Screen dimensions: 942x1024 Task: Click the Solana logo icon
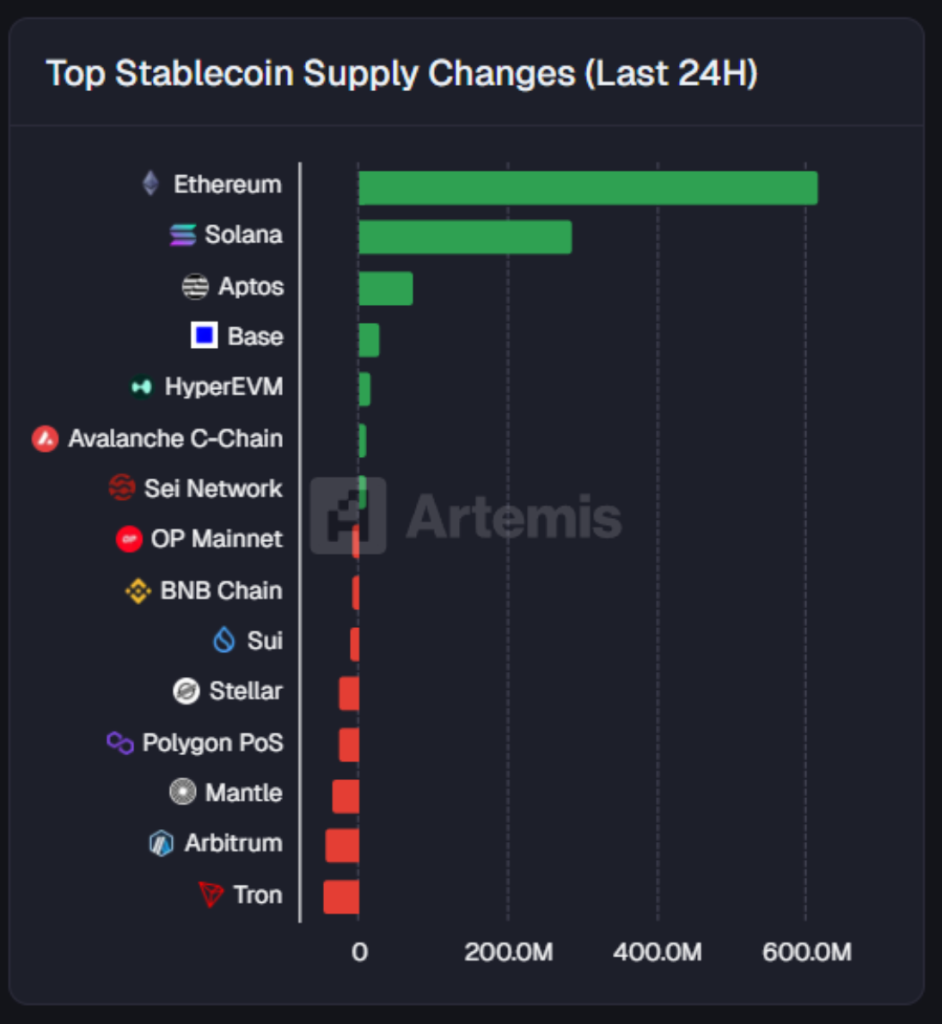(x=183, y=235)
